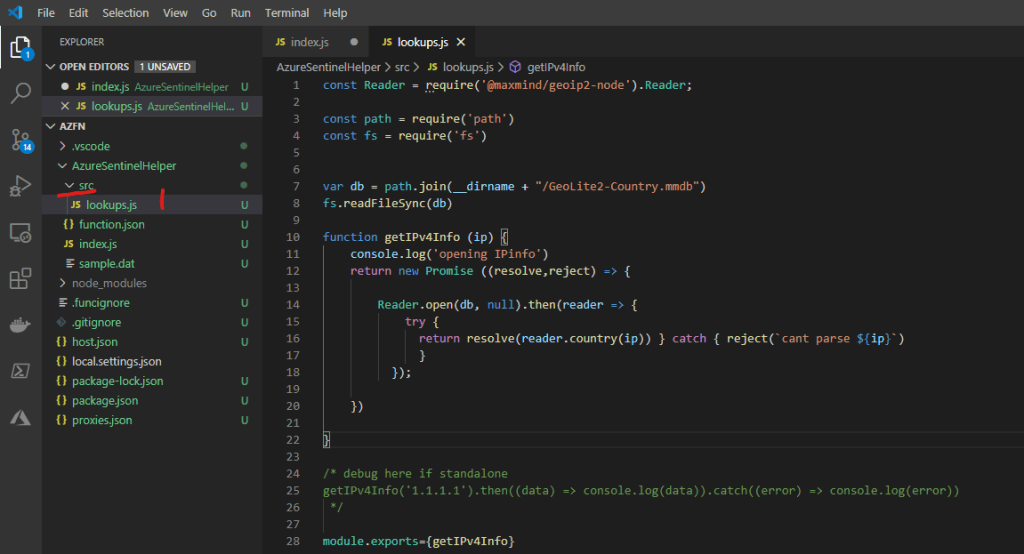The height and width of the screenshot is (554, 1024).
Task: Open package.json in the file tree
Action: [x=105, y=400]
